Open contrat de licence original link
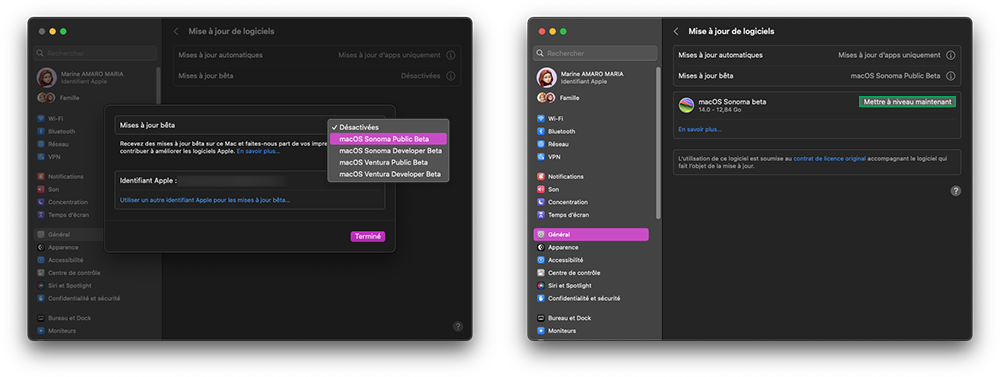The width and height of the screenshot is (1000, 377). click(829, 158)
